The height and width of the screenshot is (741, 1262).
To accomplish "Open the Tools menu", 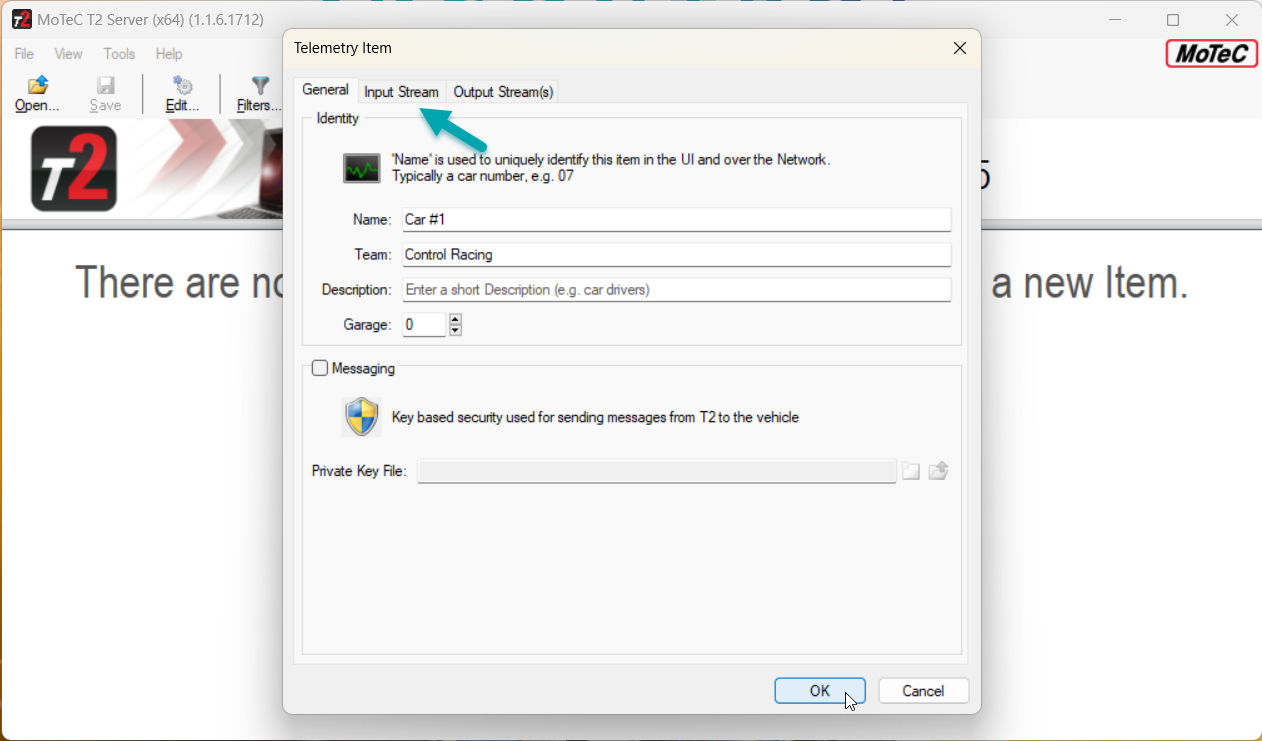I will 119,54.
